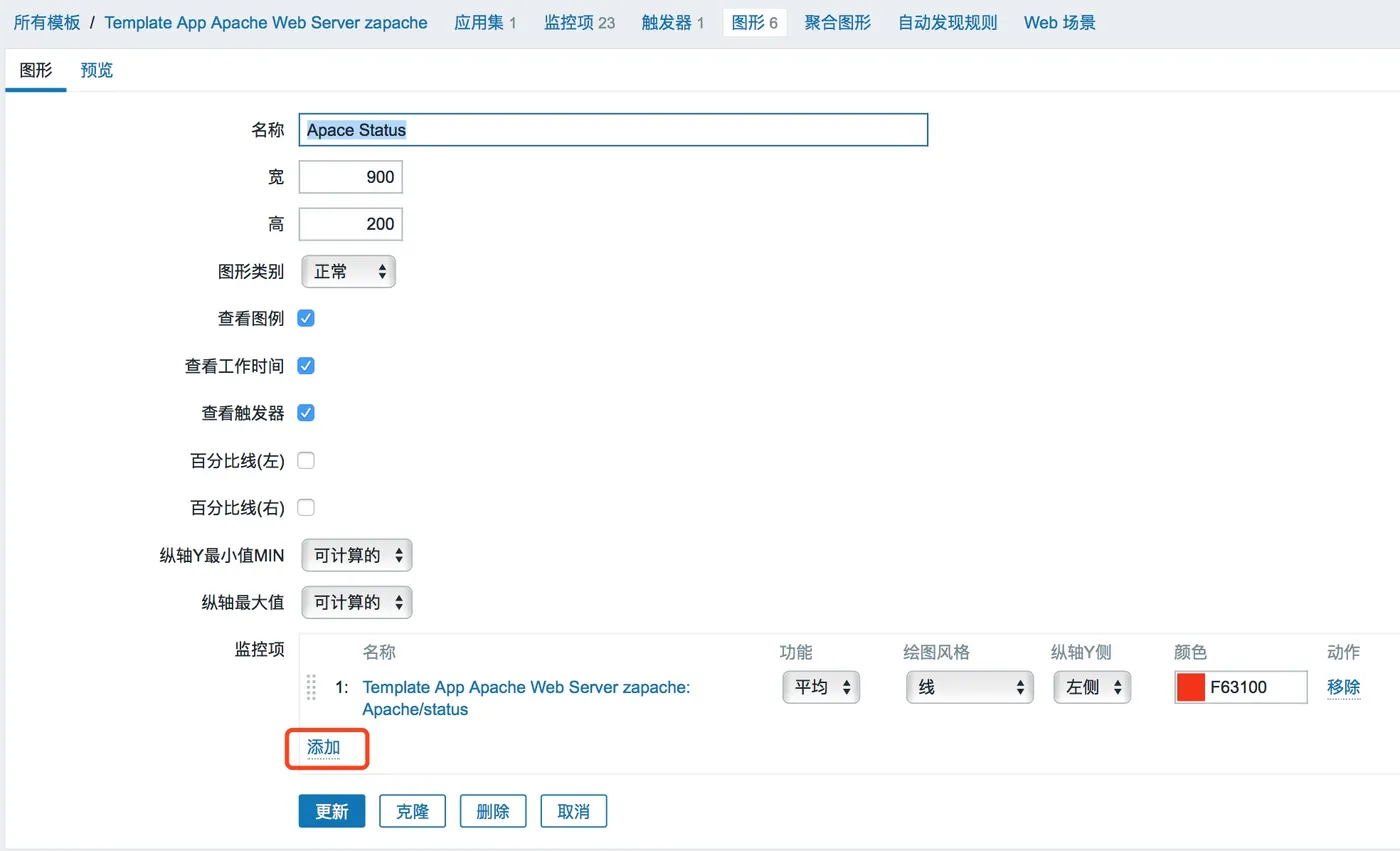Uncheck the 查看工作时间 checkbox
This screenshot has height=851, width=1400.
[x=306, y=366]
